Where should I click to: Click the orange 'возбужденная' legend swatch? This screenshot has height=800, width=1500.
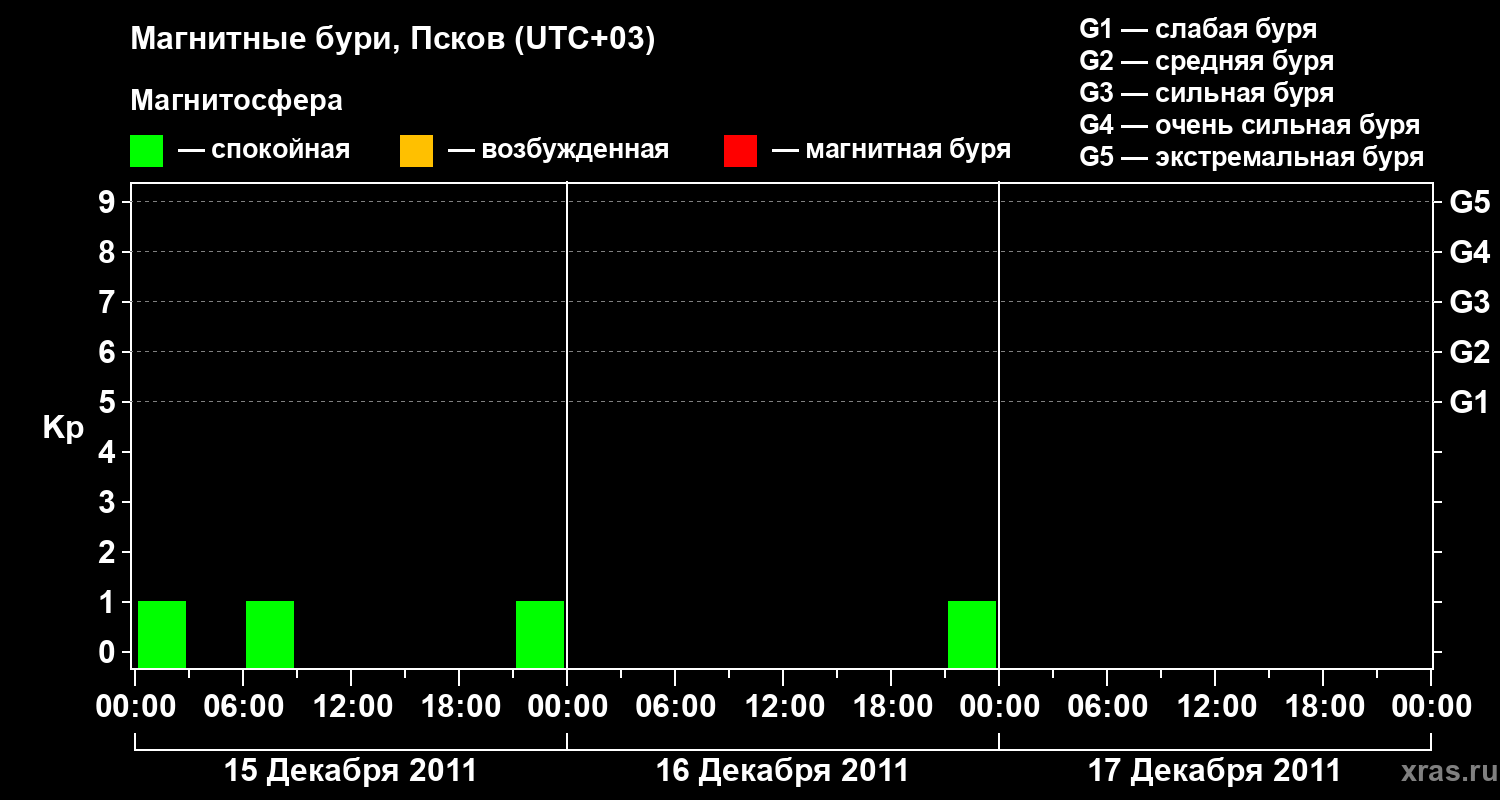[x=416, y=151]
